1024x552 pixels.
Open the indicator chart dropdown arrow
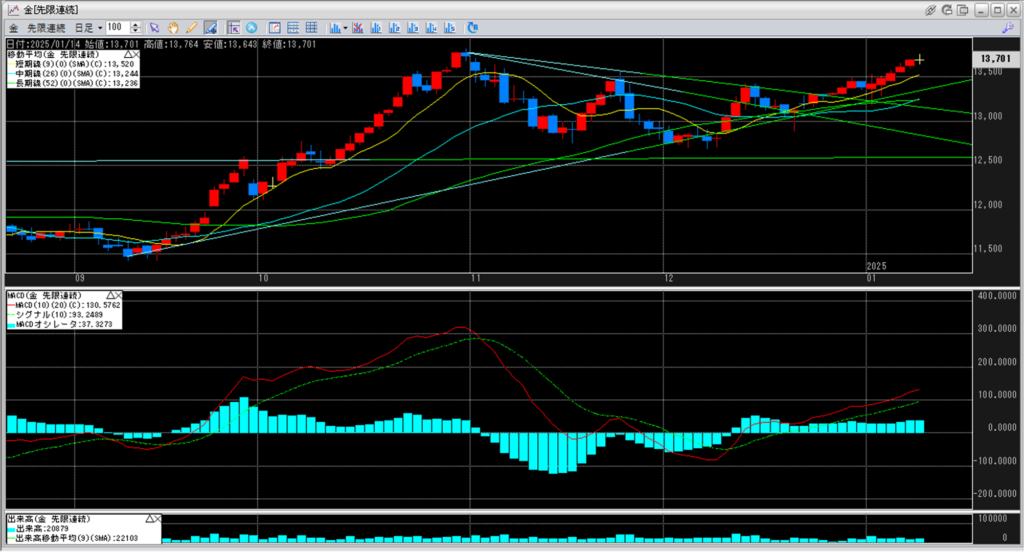point(345,28)
